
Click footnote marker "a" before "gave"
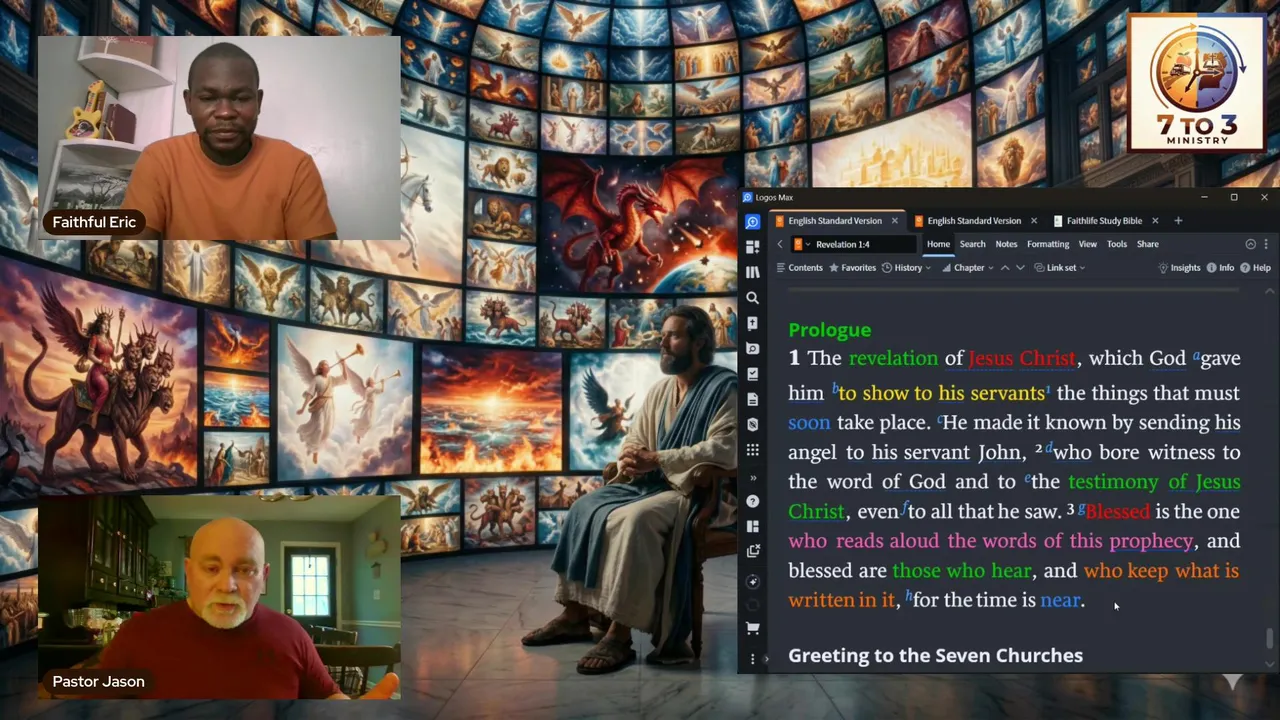(1196, 354)
